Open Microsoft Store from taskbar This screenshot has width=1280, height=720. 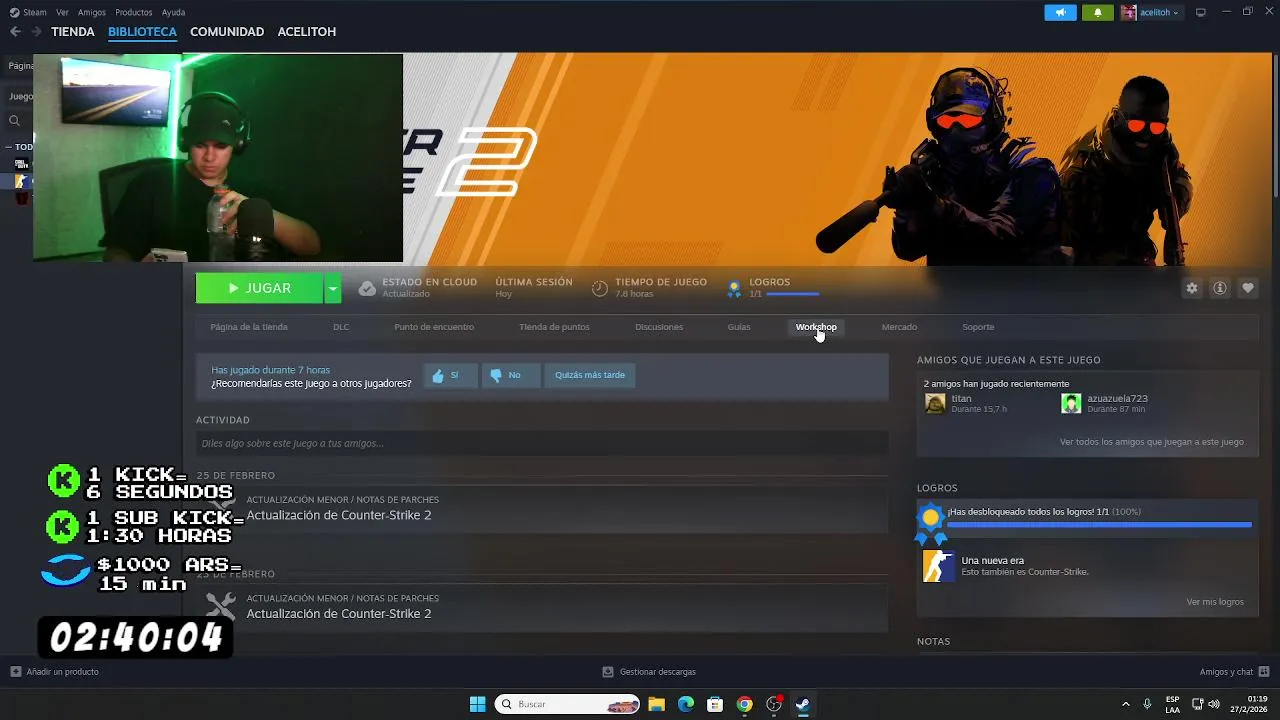pyautogui.click(x=715, y=704)
